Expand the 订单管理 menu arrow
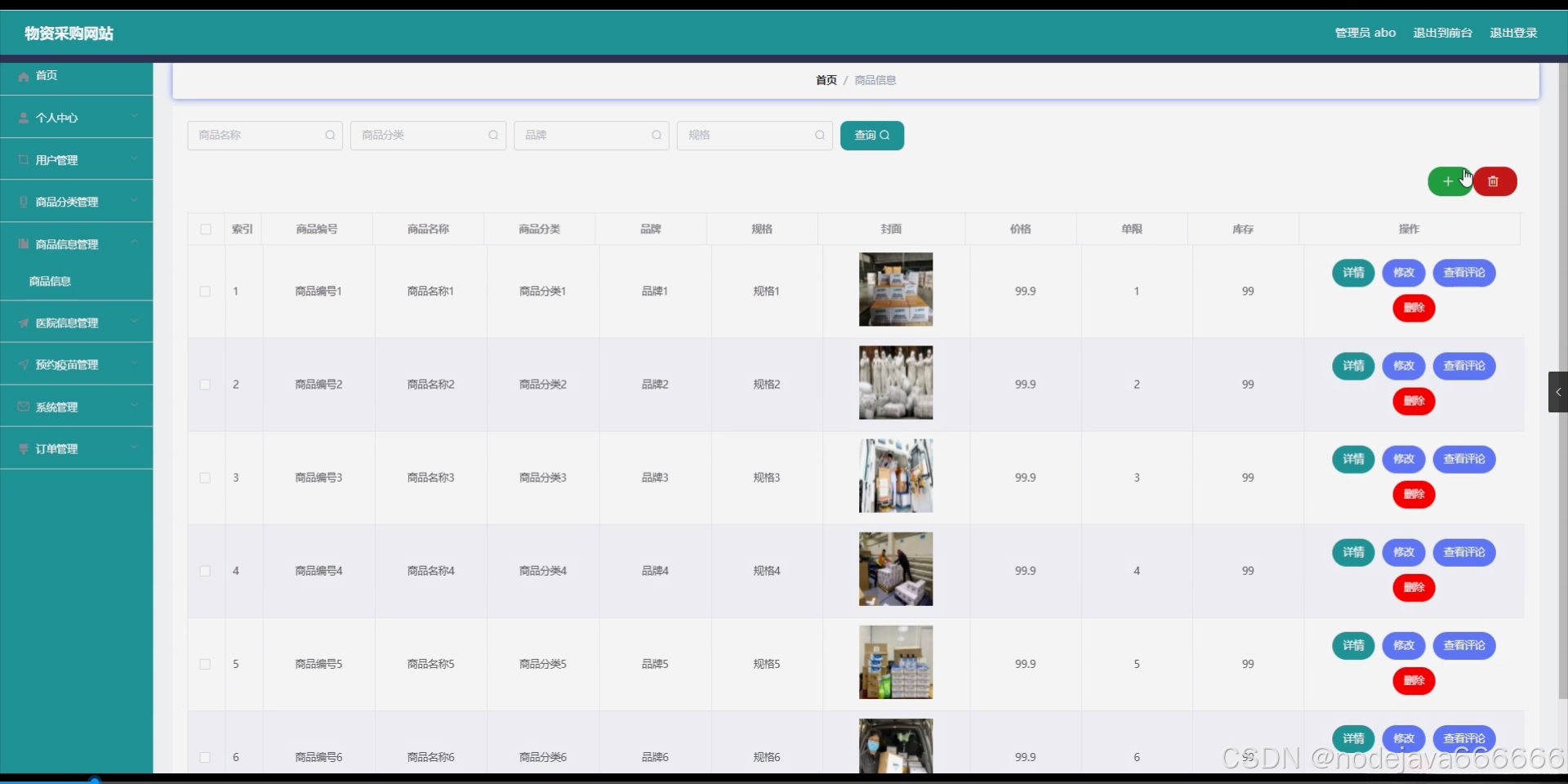The height and width of the screenshot is (784, 1568). coord(134,448)
